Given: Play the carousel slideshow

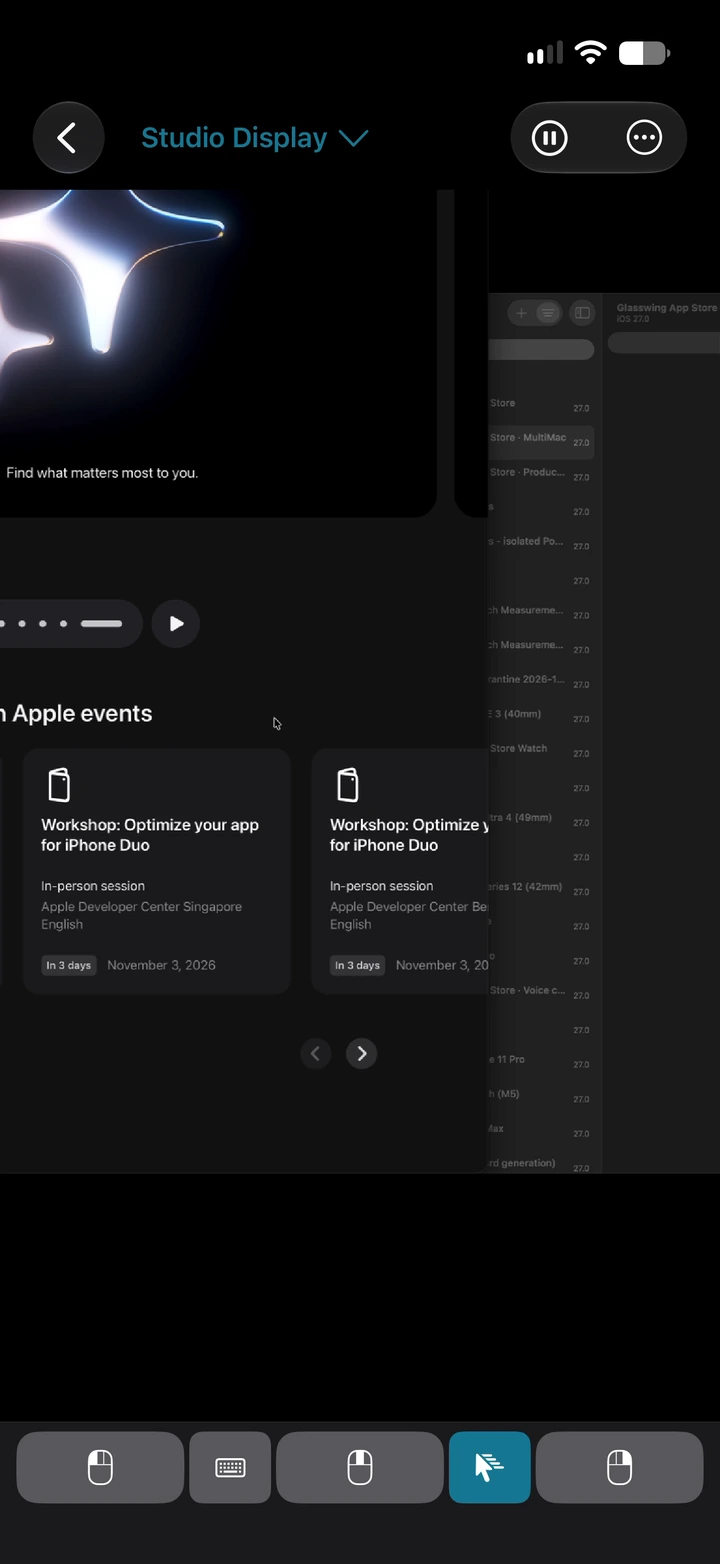Looking at the screenshot, I should click(176, 624).
